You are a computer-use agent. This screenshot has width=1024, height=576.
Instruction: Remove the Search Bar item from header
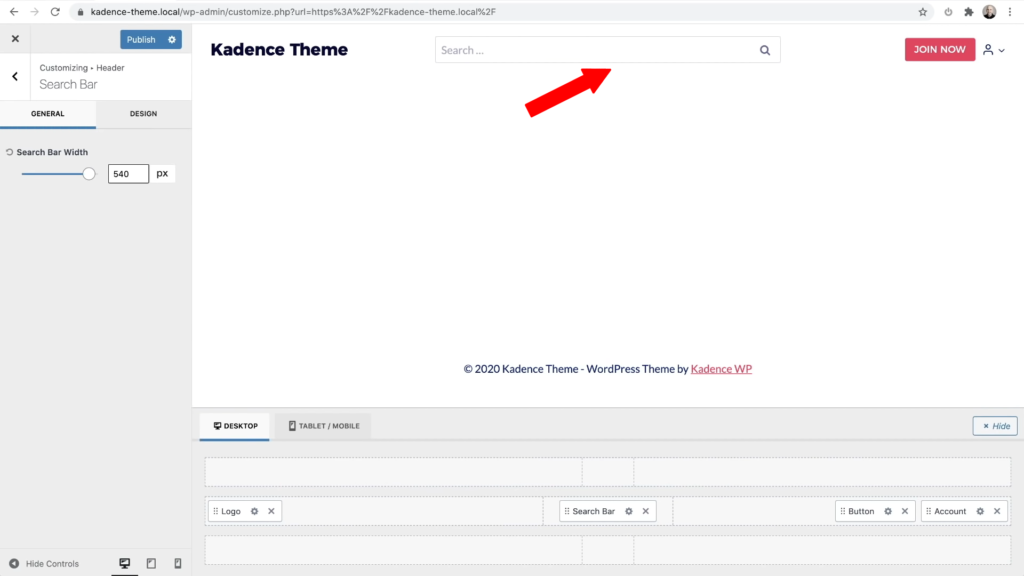coord(646,511)
